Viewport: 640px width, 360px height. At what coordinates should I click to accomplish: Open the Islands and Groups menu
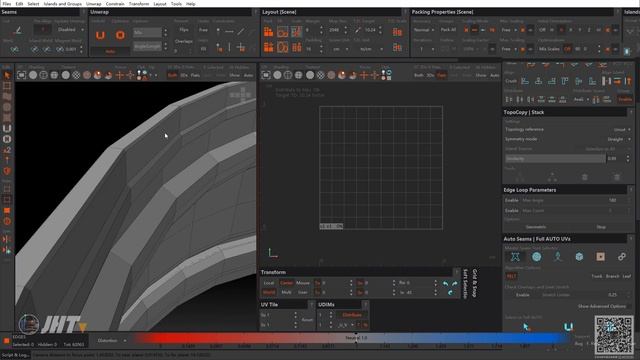[62, 4]
